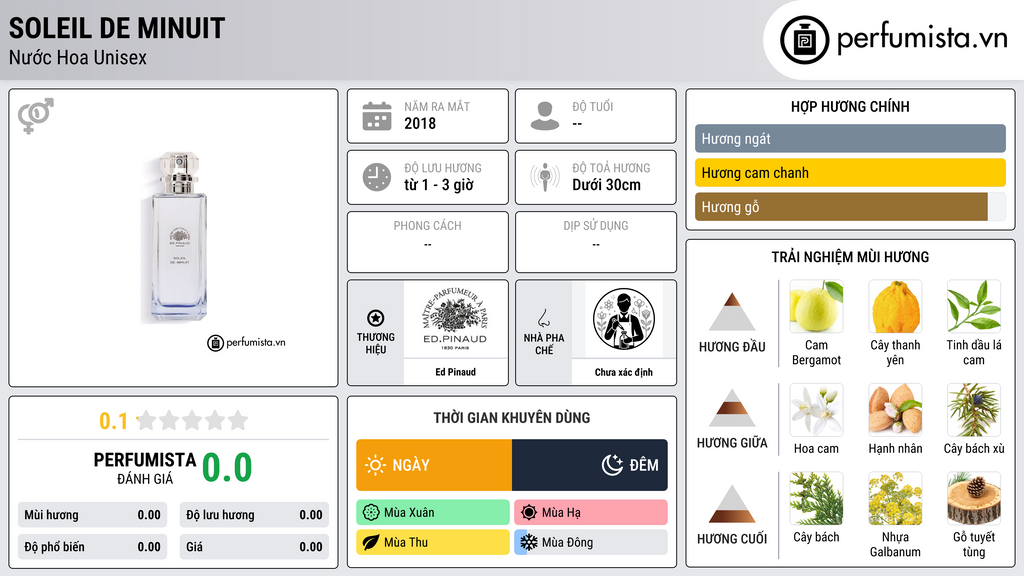
Task: Select the Hương cam chanh accord bar
Action: pyautogui.click(x=850, y=172)
